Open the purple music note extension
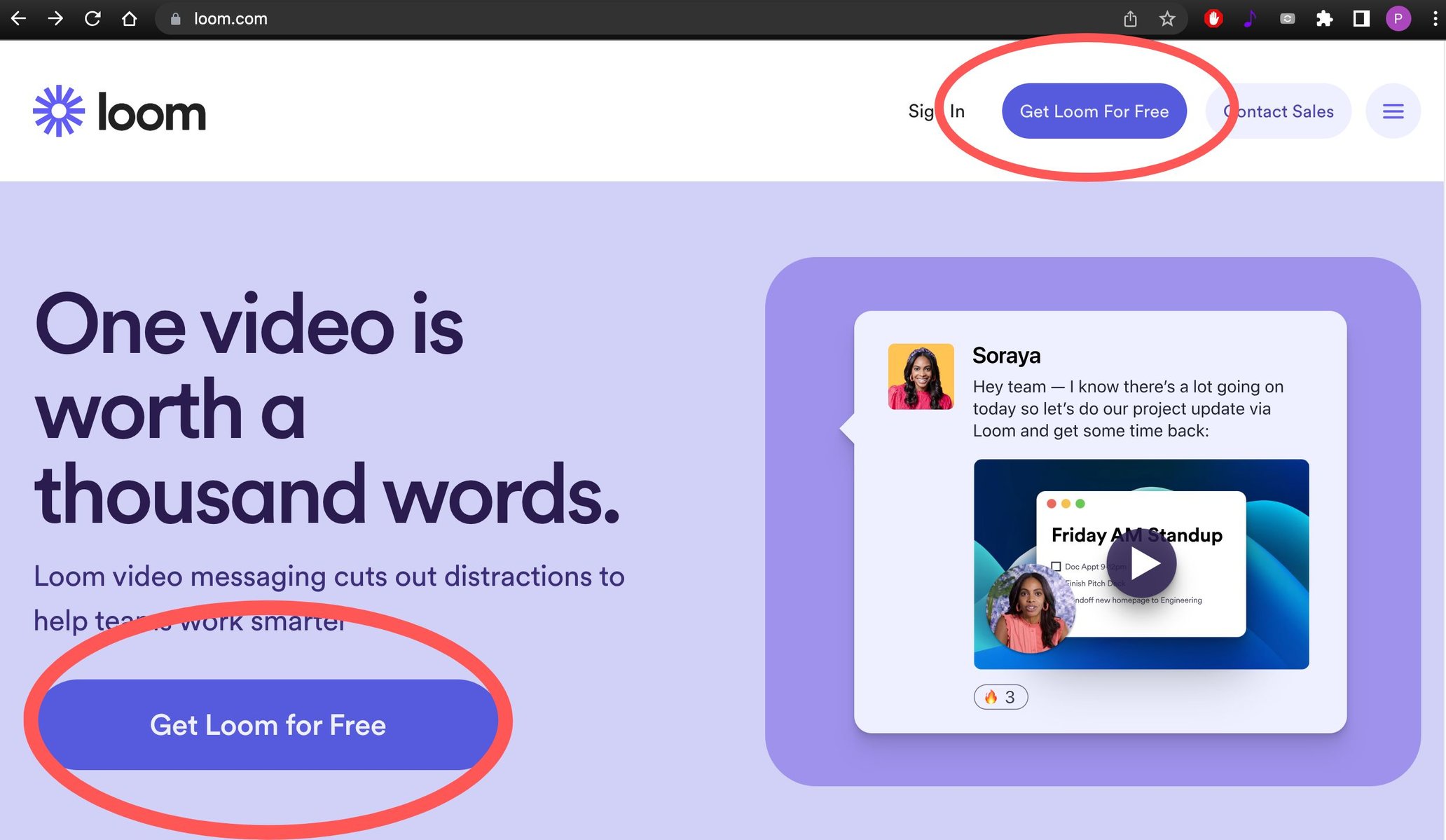The image size is (1446, 840). pyautogui.click(x=1250, y=19)
